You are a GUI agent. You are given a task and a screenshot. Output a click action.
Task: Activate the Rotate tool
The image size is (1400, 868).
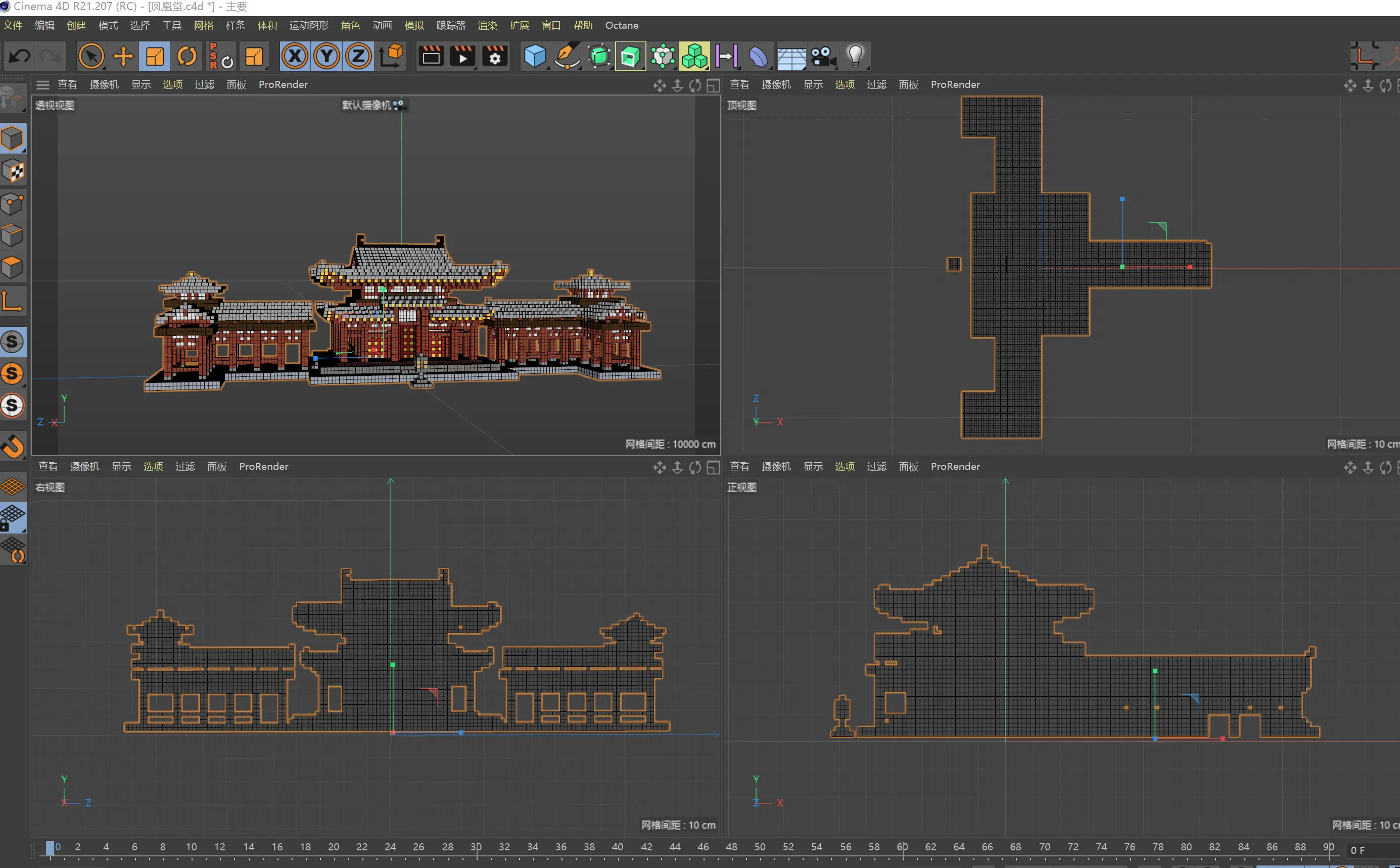pyautogui.click(x=186, y=56)
